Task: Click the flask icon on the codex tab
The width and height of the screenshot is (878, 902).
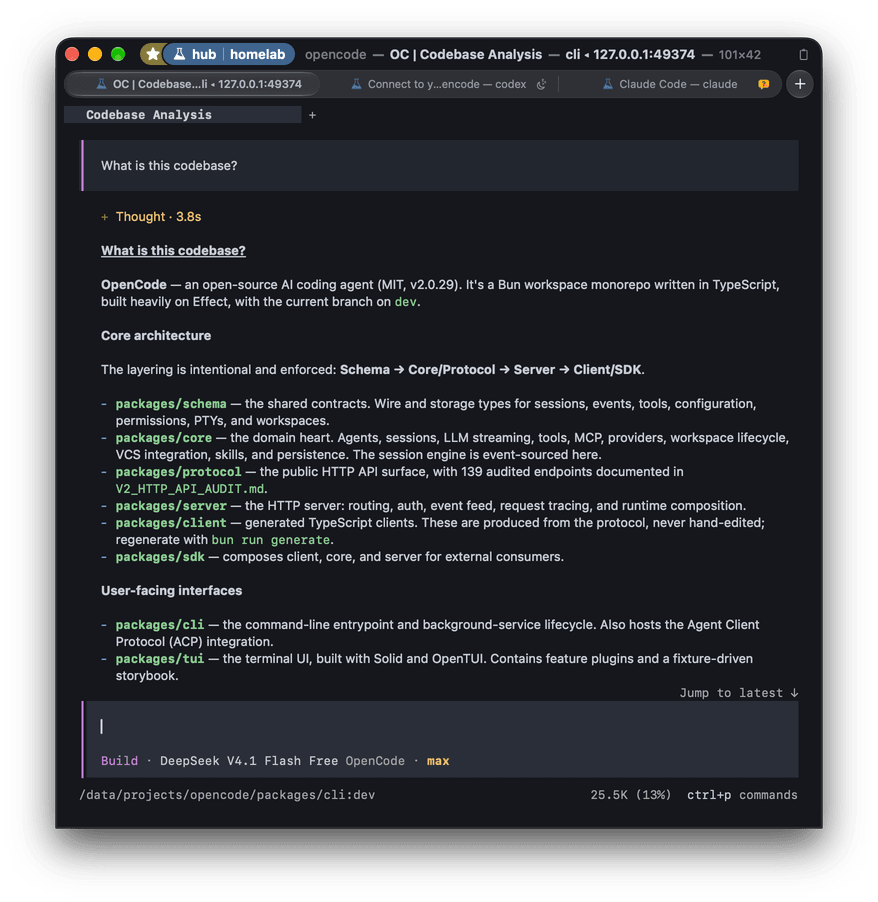Action: tap(357, 84)
